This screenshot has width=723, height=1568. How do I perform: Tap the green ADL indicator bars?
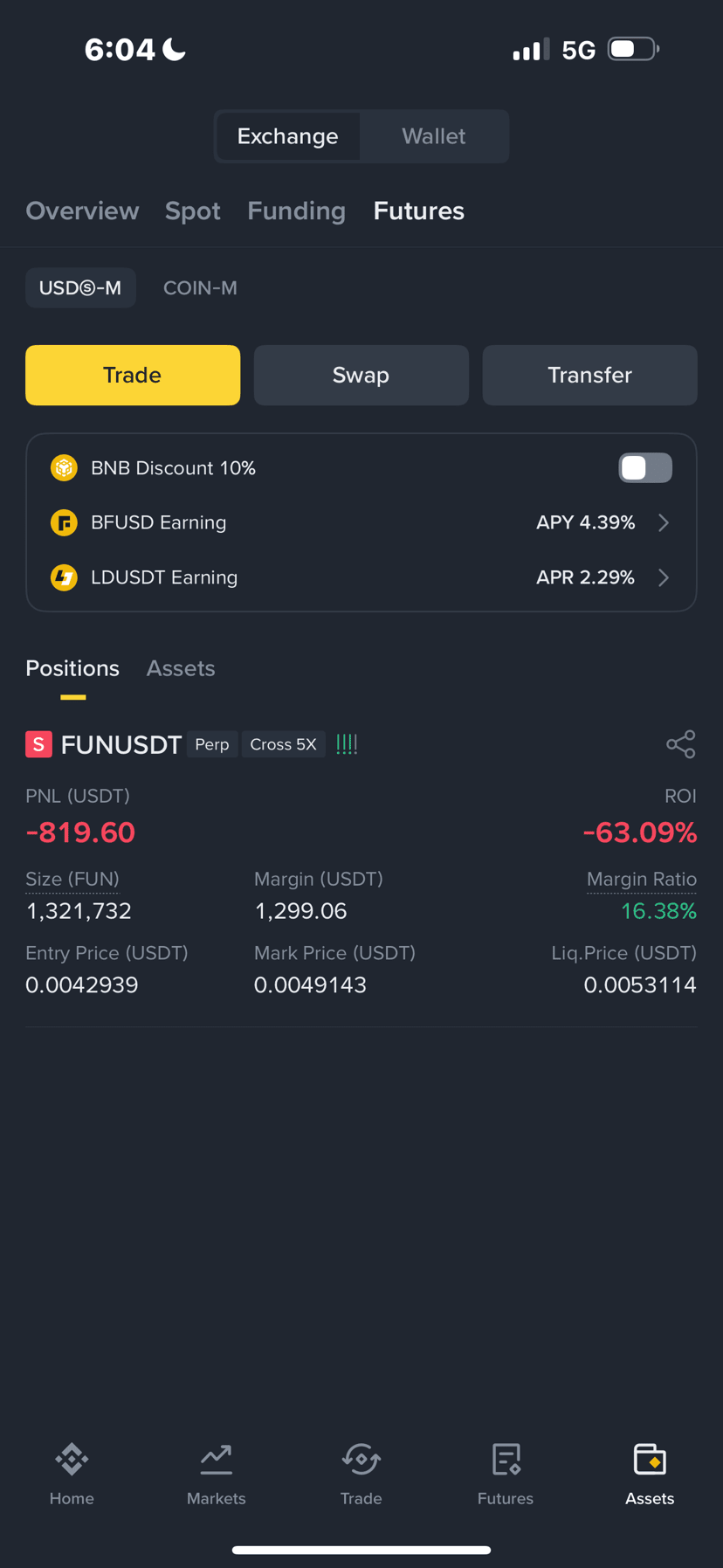point(347,743)
